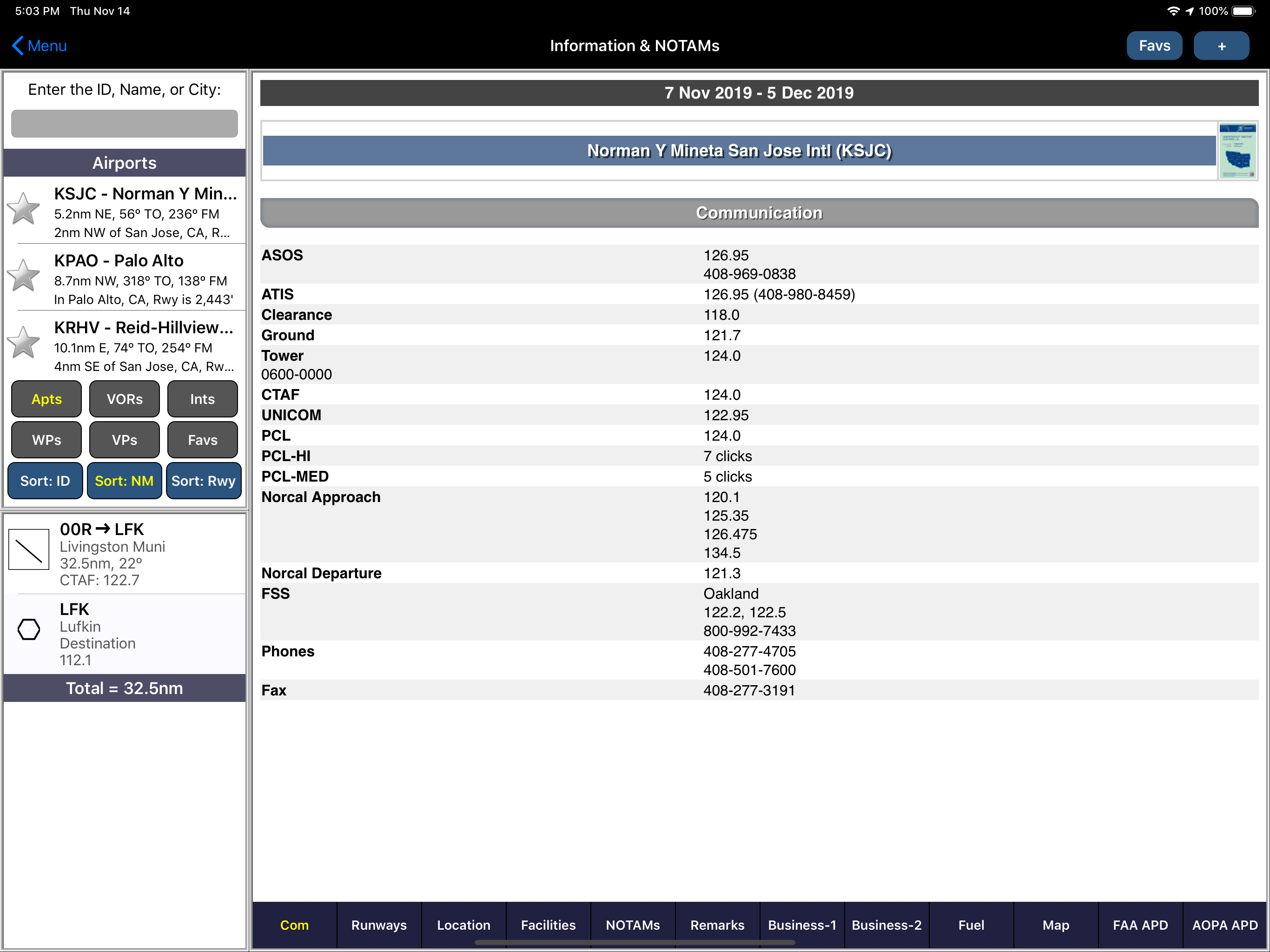The width and height of the screenshot is (1270, 952).
Task: Tap Norcal Approach frequency 125.35
Action: (726, 516)
